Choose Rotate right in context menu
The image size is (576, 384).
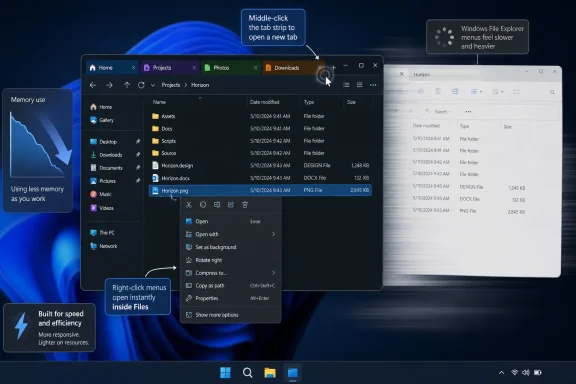pyautogui.click(x=231, y=260)
